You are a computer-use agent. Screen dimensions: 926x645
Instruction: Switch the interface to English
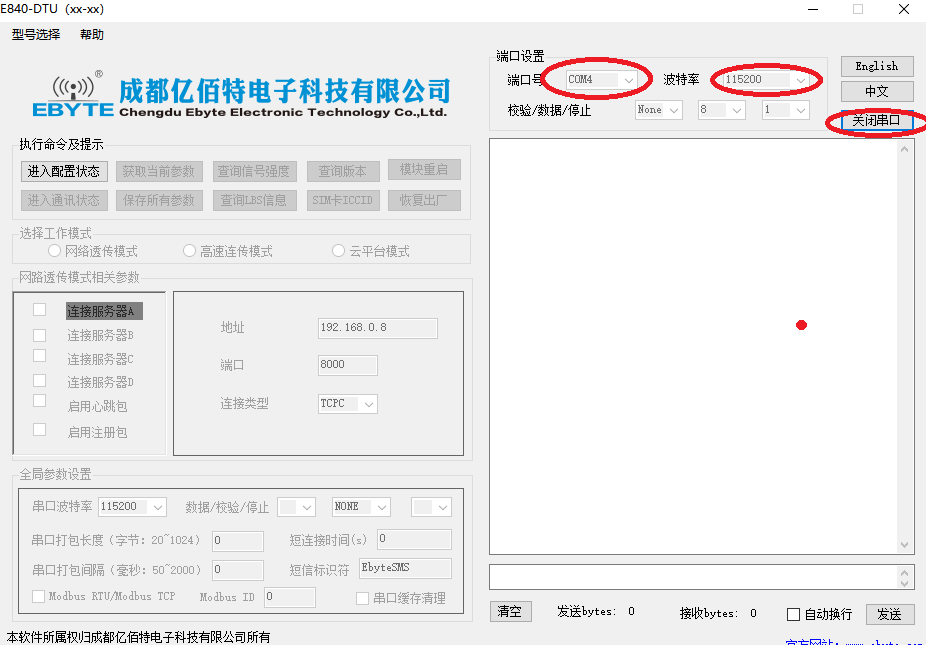coord(876,66)
